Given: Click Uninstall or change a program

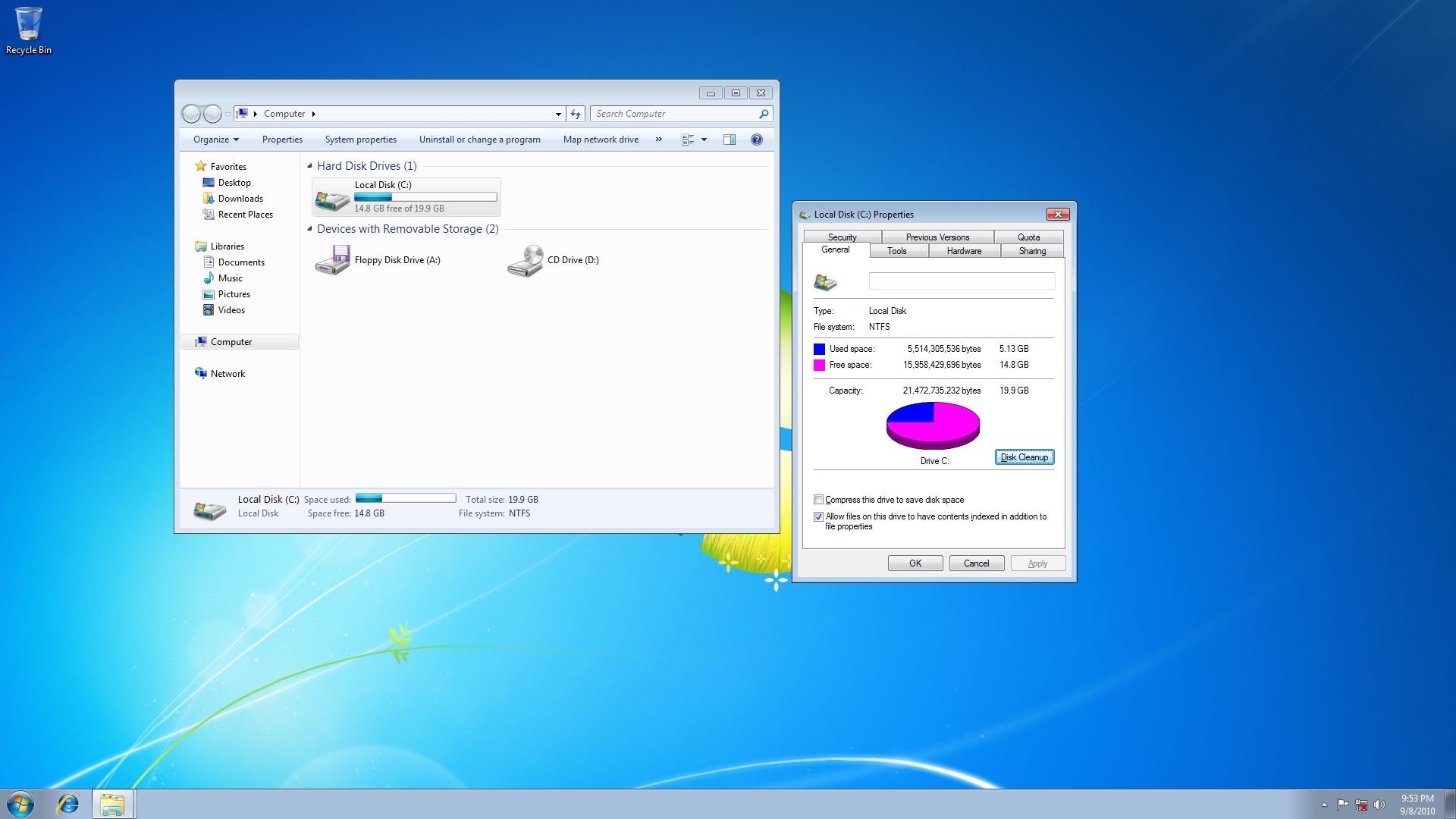Looking at the screenshot, I should pyautogui.click(x=480, y=140).
